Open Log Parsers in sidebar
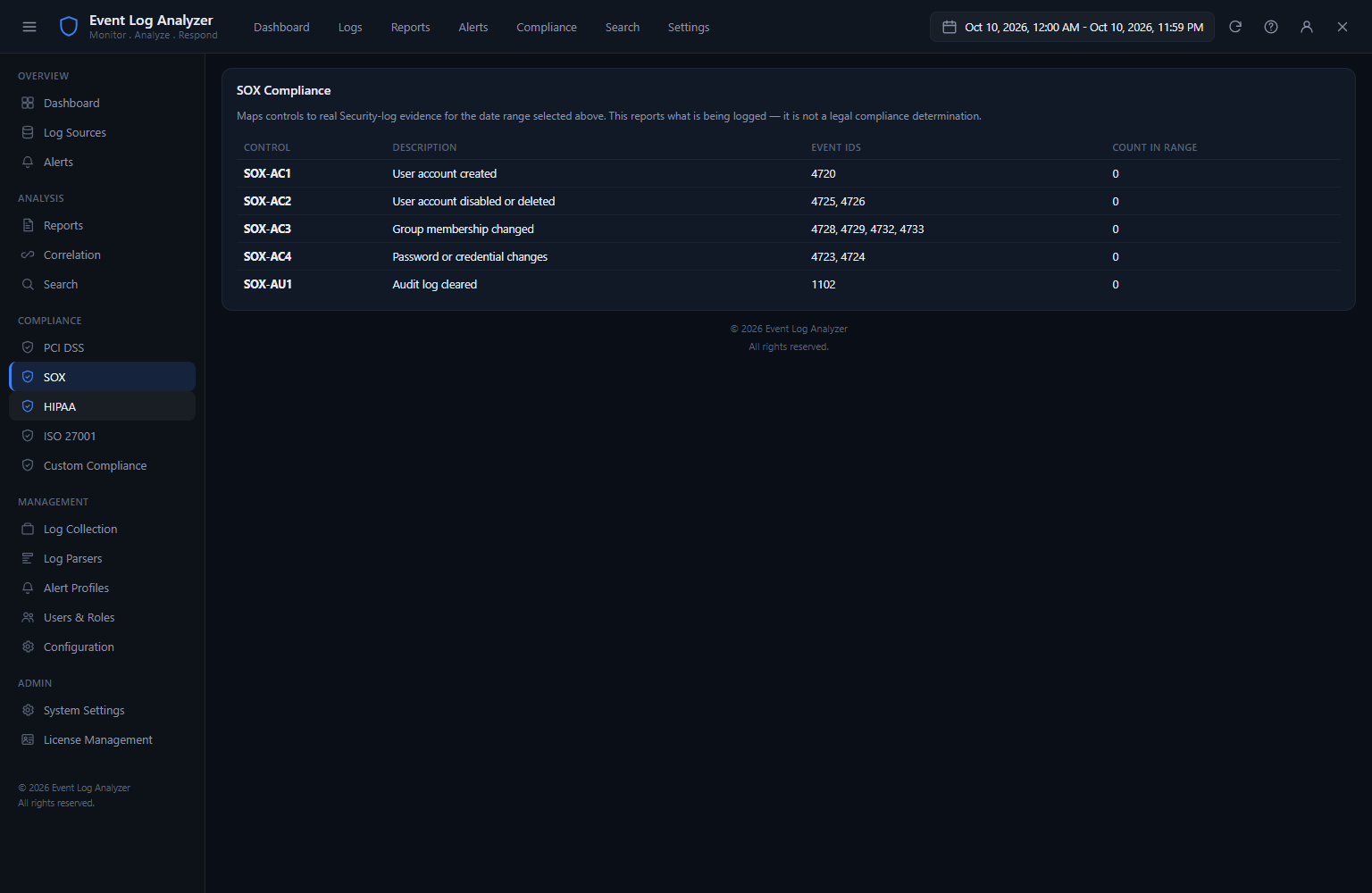This screenshot has width=1372, height=893. (102, 558)
